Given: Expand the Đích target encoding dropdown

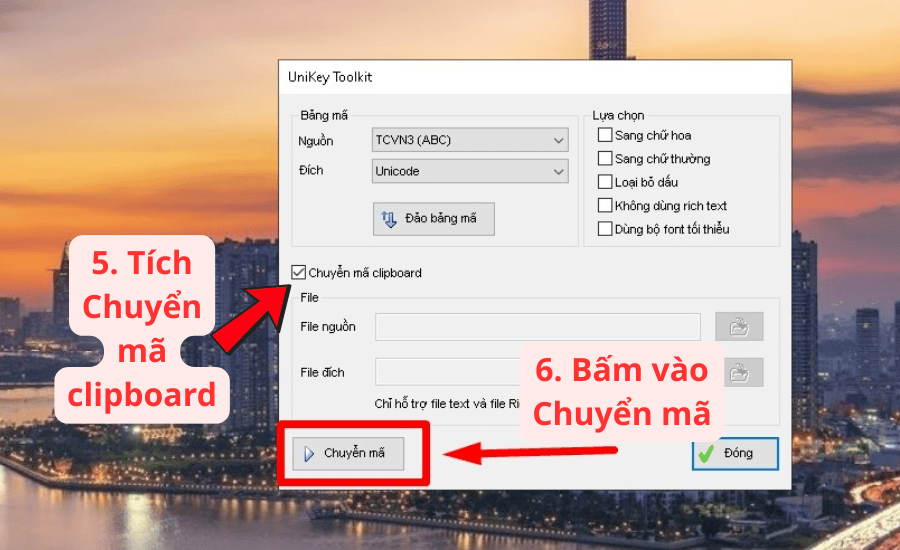Looking at the screenshot, I should [x=469, y=172].
